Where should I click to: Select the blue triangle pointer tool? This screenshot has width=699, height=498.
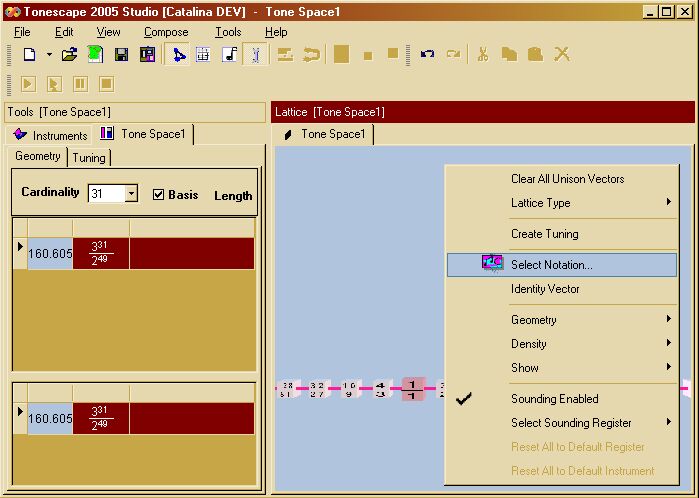point(178,55)
